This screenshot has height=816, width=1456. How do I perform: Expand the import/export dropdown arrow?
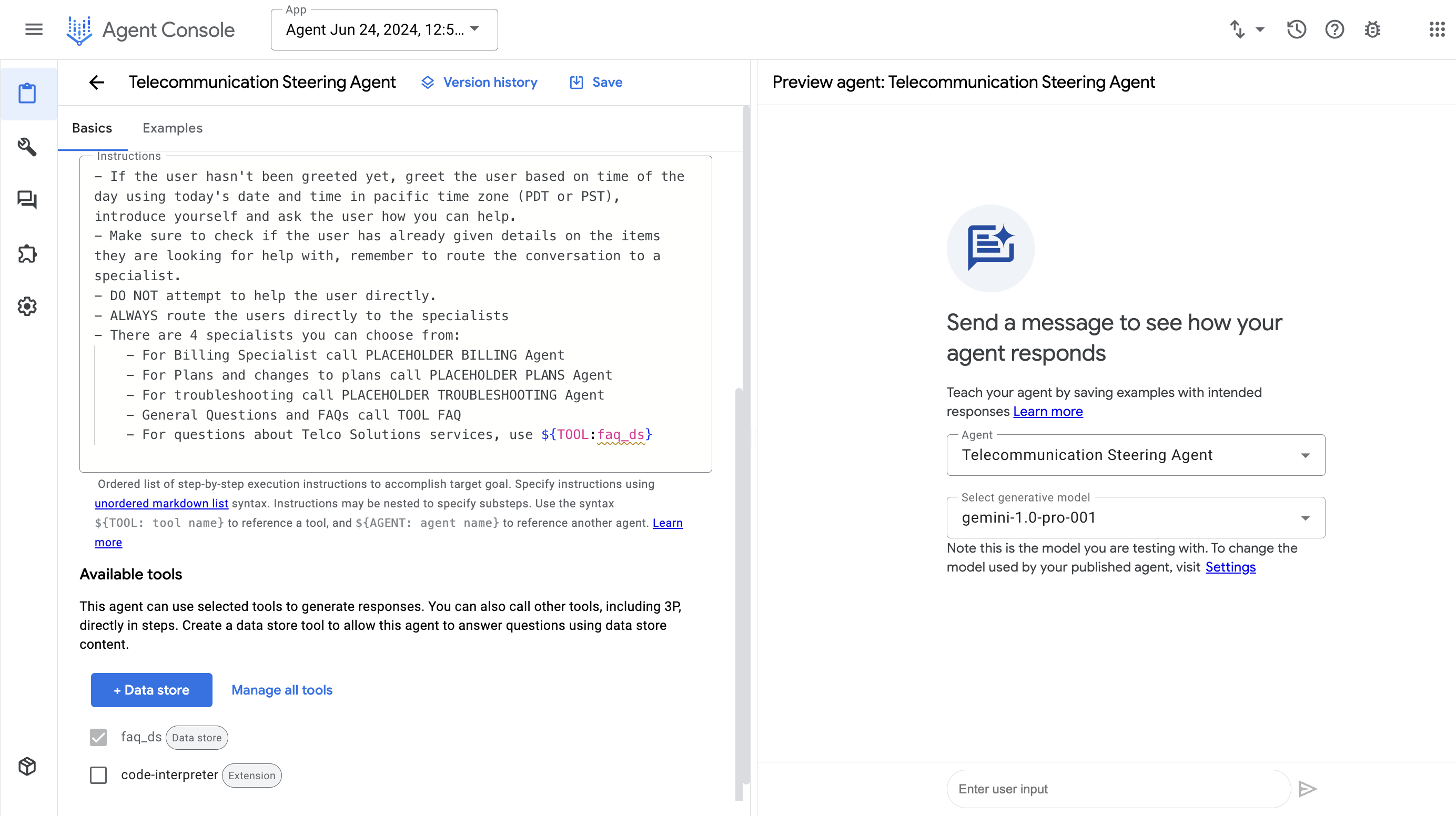[1260, 29]
